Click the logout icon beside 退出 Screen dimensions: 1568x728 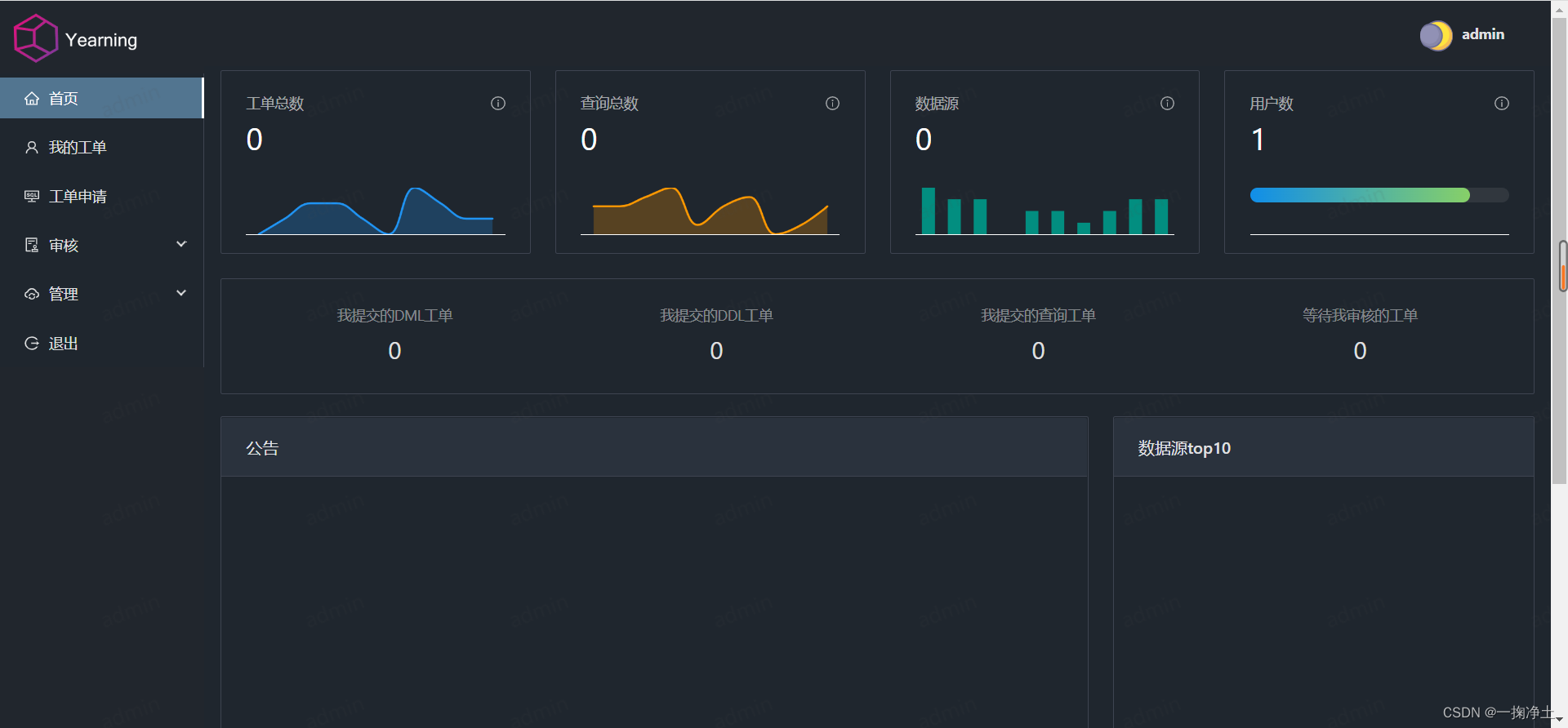pos(32,344)
